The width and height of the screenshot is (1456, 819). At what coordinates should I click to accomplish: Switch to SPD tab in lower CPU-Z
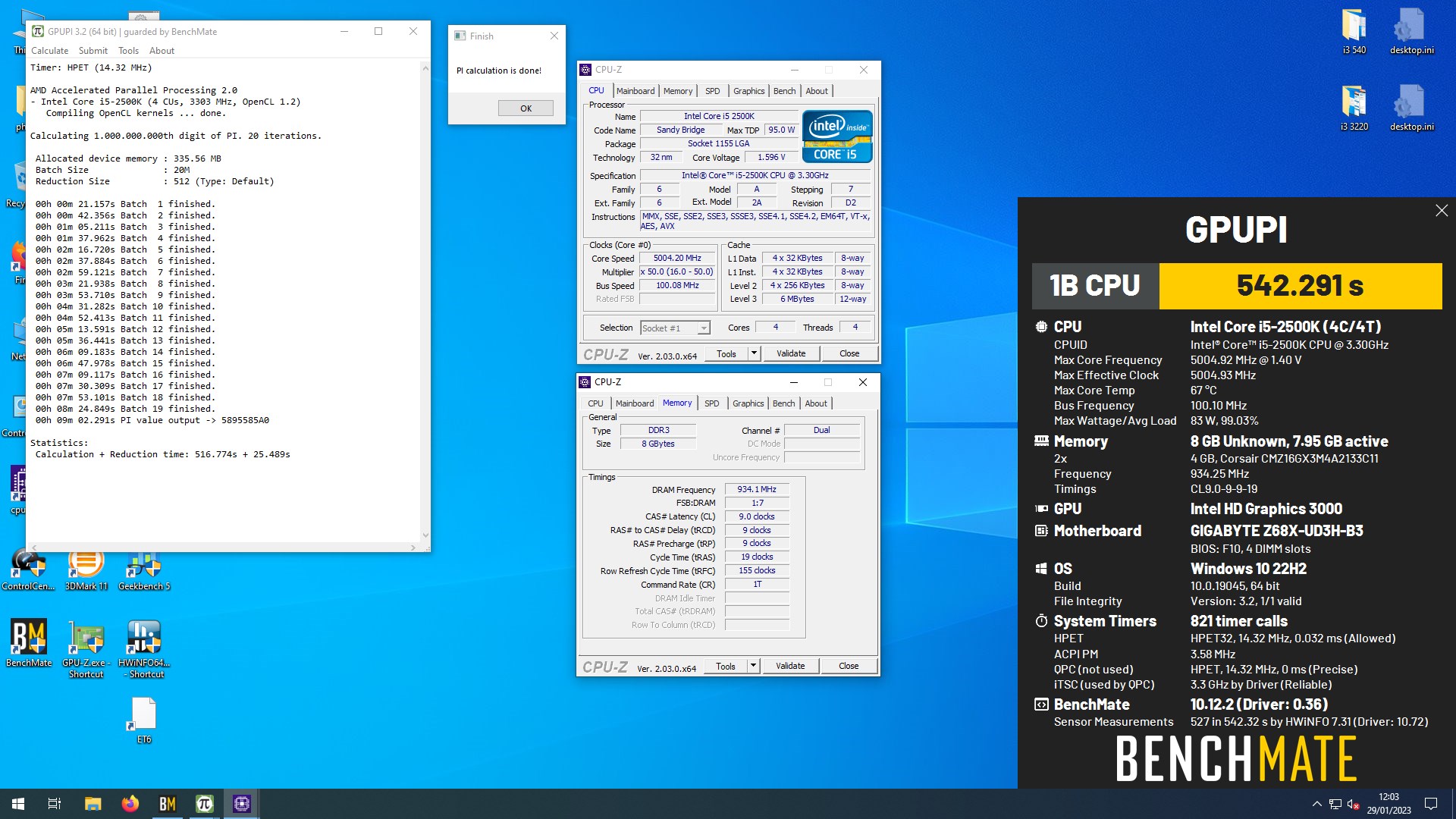pos(712,403)
